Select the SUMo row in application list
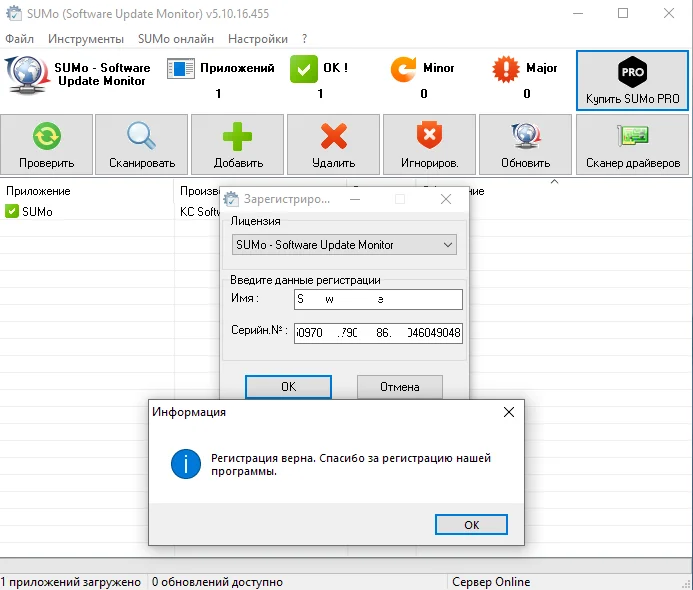Viewport: 693px width, 590px height. coord(110,212)
